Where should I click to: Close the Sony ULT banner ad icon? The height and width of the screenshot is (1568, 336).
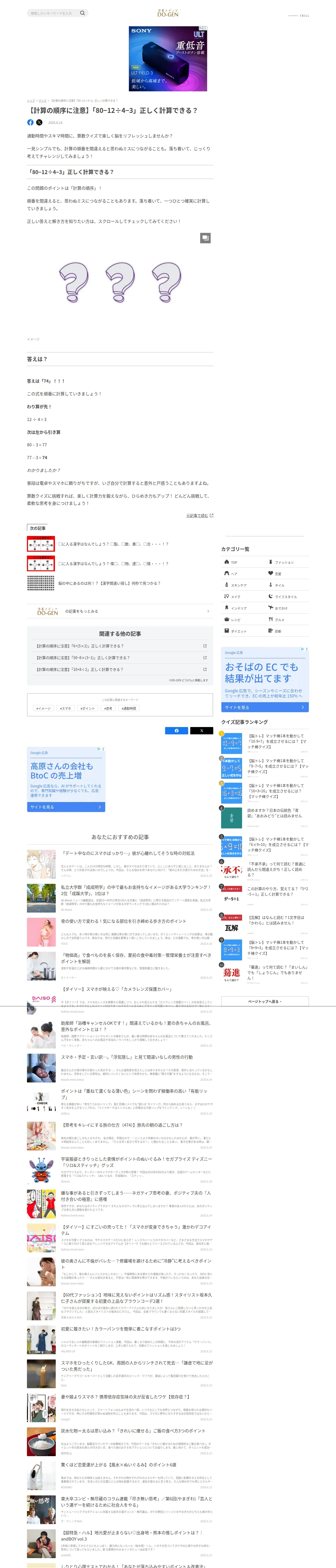pyautogui.click(x=204, y=28)
